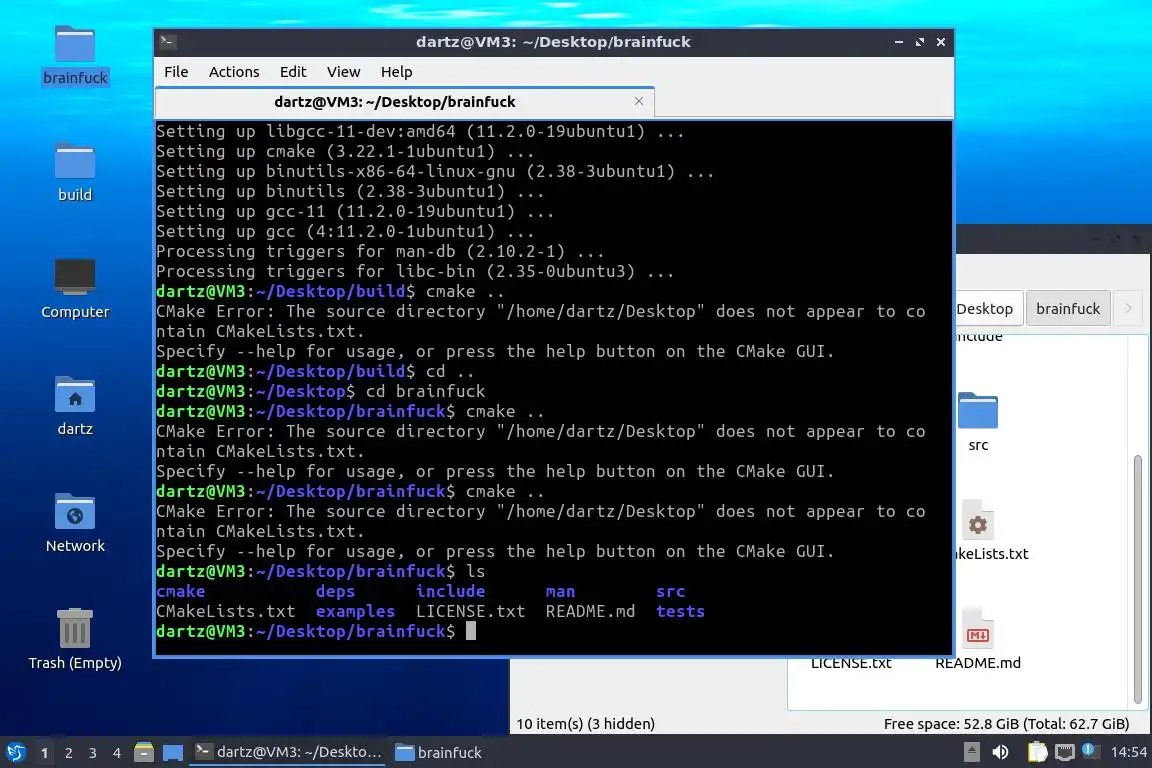Viewport: 1152px width, 768px height.
Task: Open the build folder on the desktop
Action: [x=75, y=172]
